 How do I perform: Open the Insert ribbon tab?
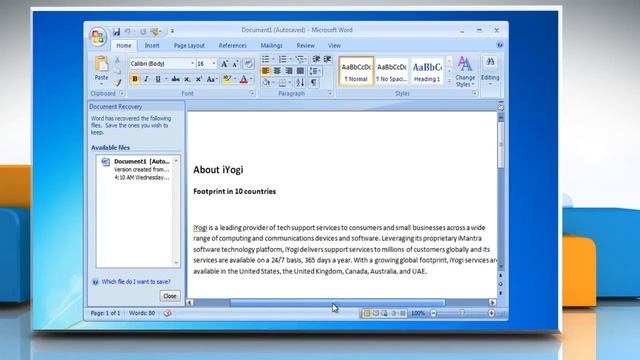pos(152,45)
